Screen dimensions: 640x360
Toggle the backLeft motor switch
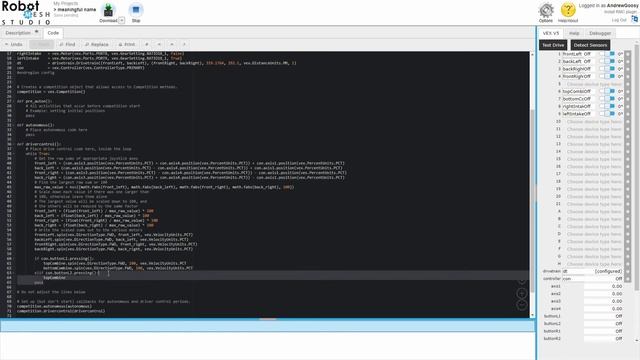[x=607, y=61]
